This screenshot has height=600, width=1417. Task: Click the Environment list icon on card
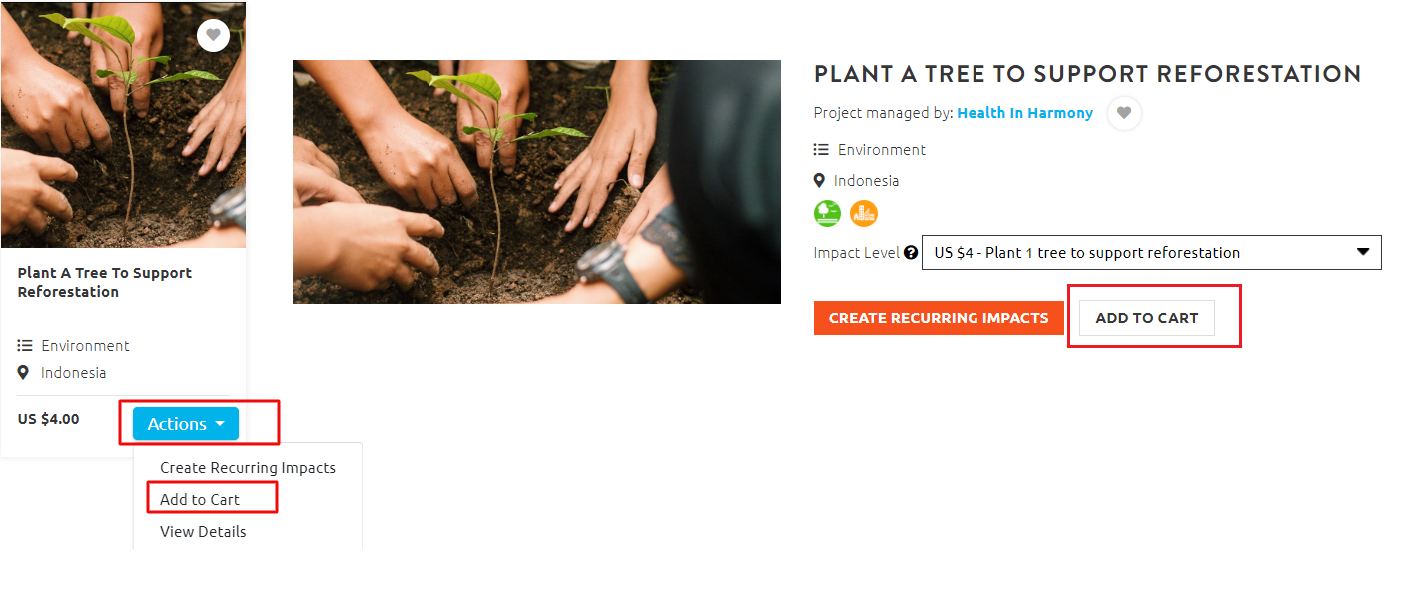click(25, 346)
